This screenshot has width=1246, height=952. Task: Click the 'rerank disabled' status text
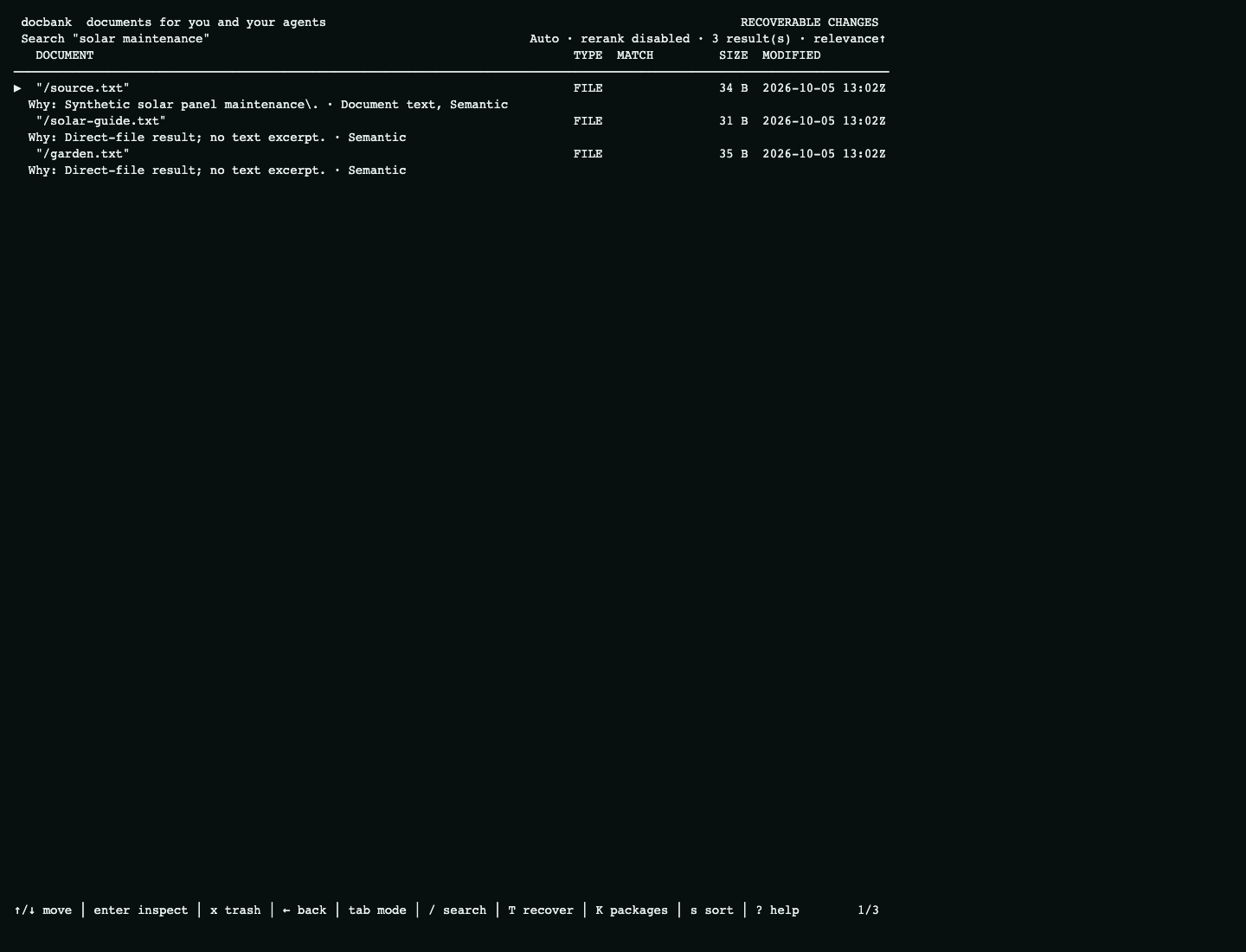click(635, 39)
